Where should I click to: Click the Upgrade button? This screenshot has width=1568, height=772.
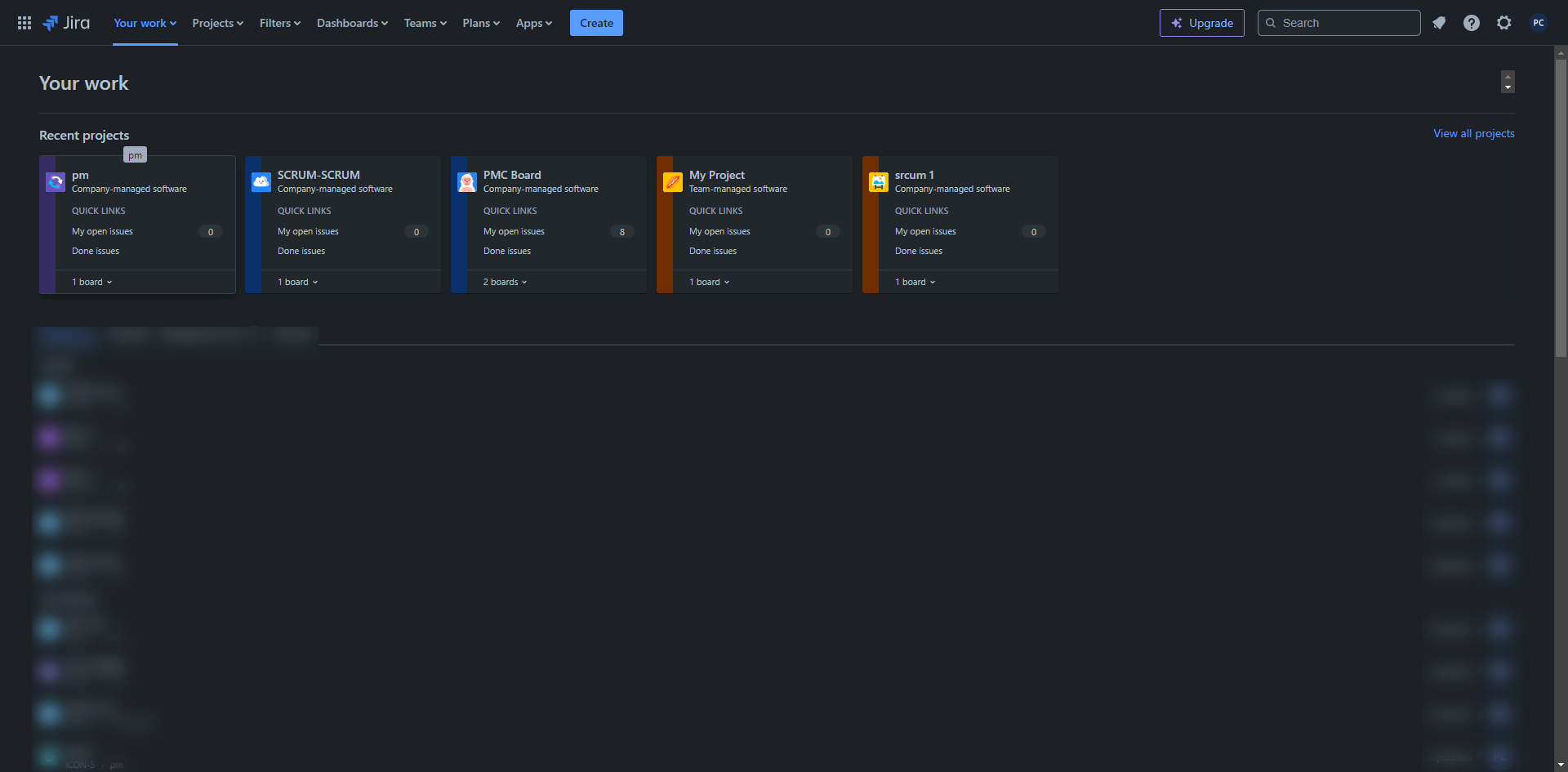(1202, 23)
